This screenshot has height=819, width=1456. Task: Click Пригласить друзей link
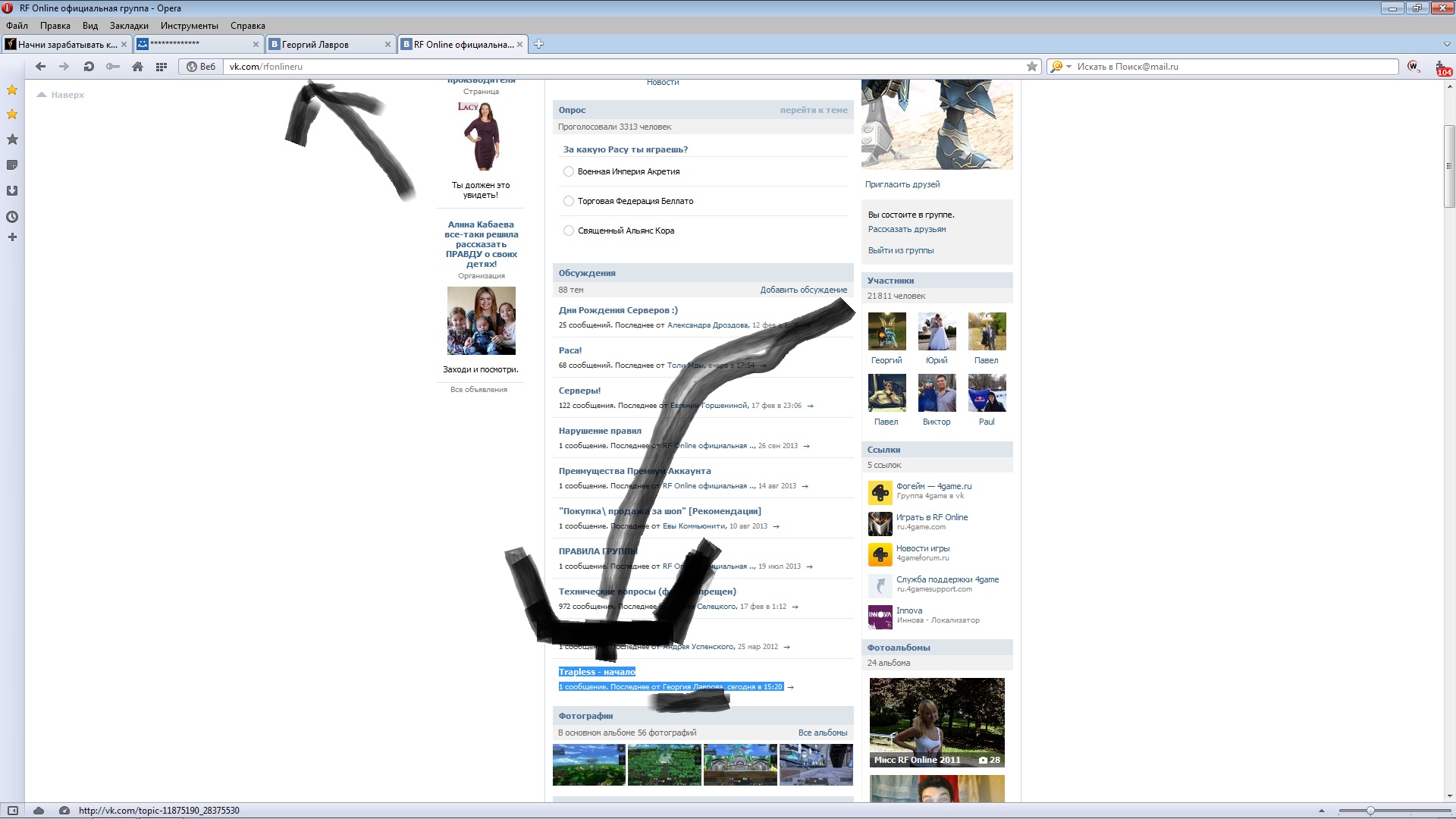(902, 184)
